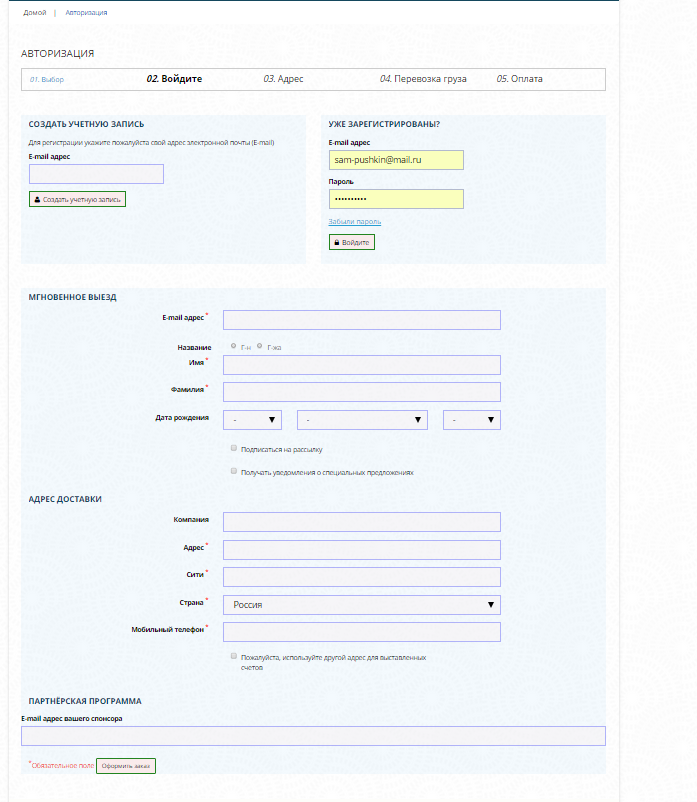This screenshot has width=697, height=802.
Task: Open the Домой breadcrumb link
Action: click(35, 13)
